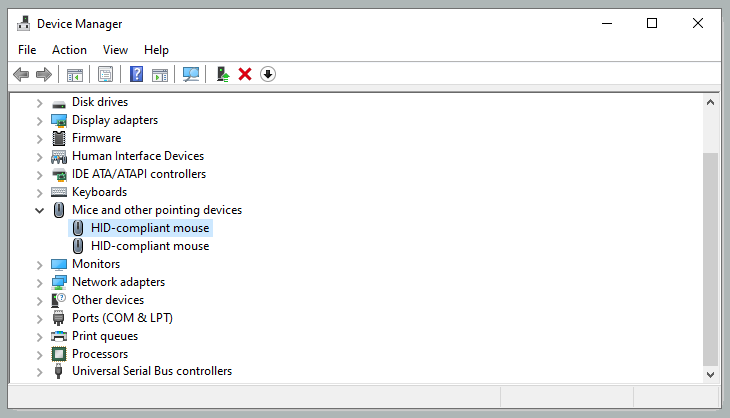Open the Help menu
Screen dimensions: 730x418
point(156,50)
